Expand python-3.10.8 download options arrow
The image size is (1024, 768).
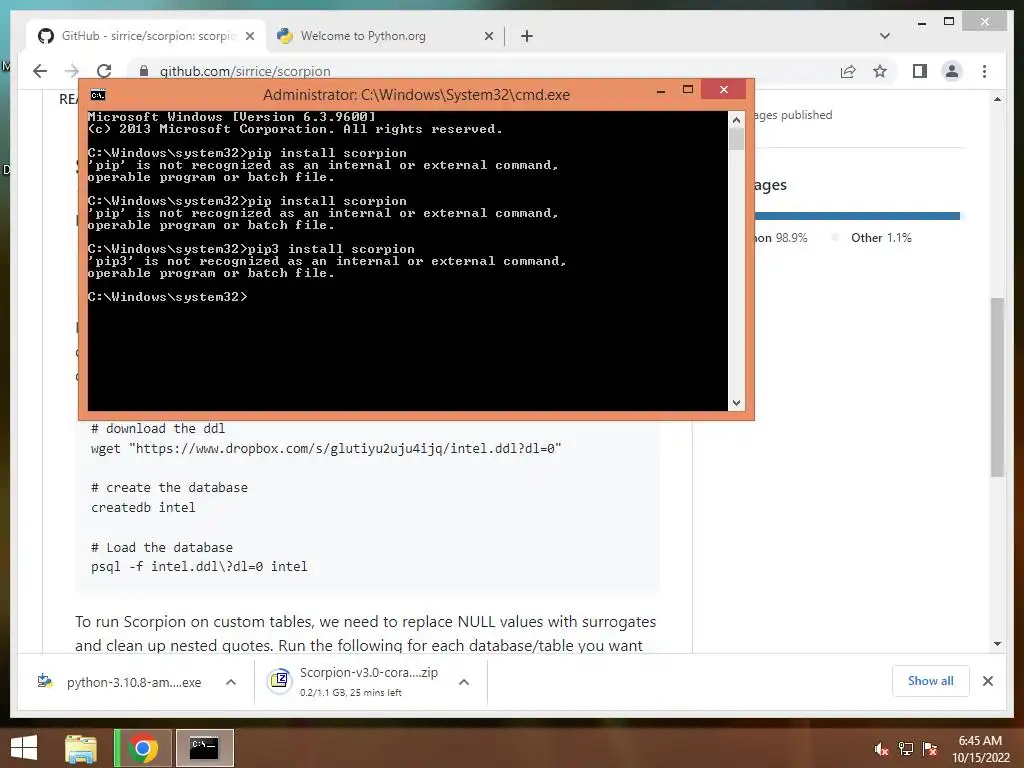tap(231, 682)
